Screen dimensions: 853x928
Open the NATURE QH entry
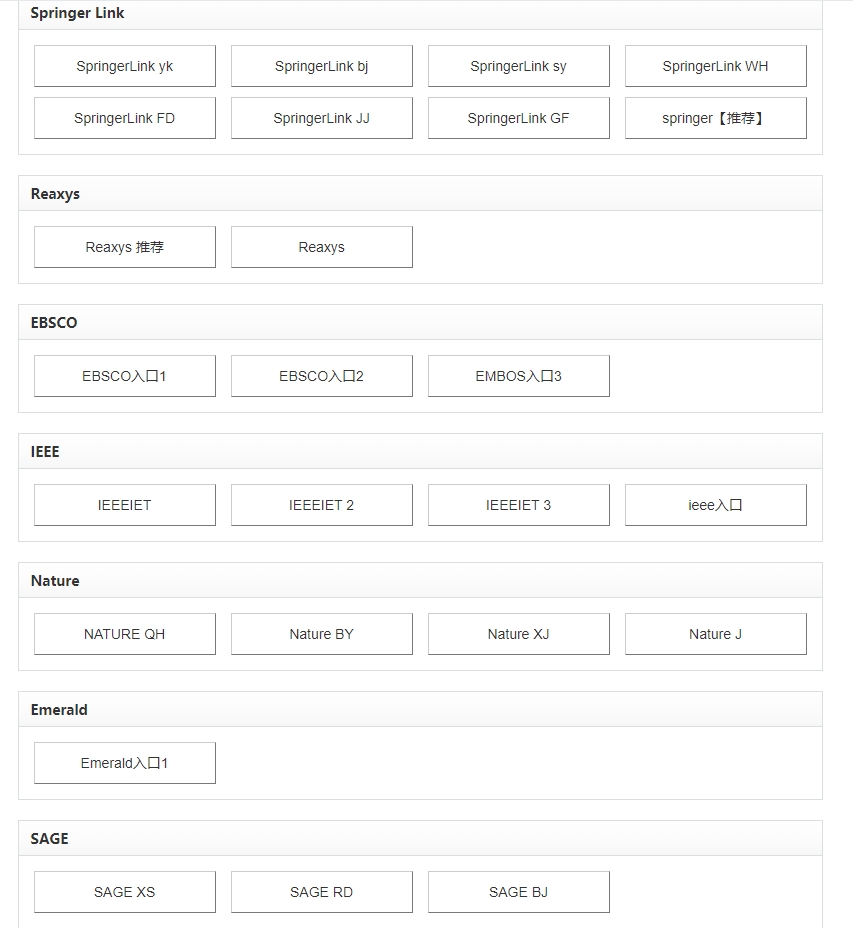point(125,634)
